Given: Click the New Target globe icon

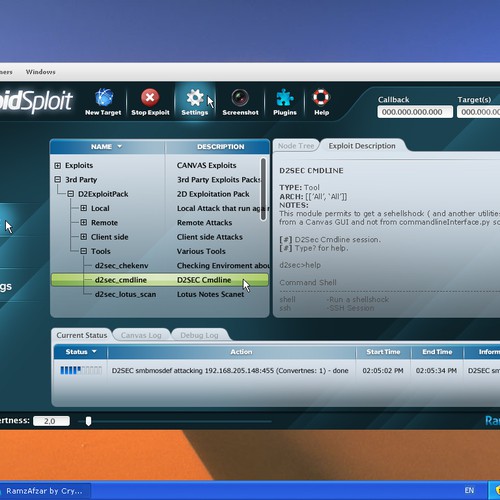Looking at the screenshot, I should 104,97.
